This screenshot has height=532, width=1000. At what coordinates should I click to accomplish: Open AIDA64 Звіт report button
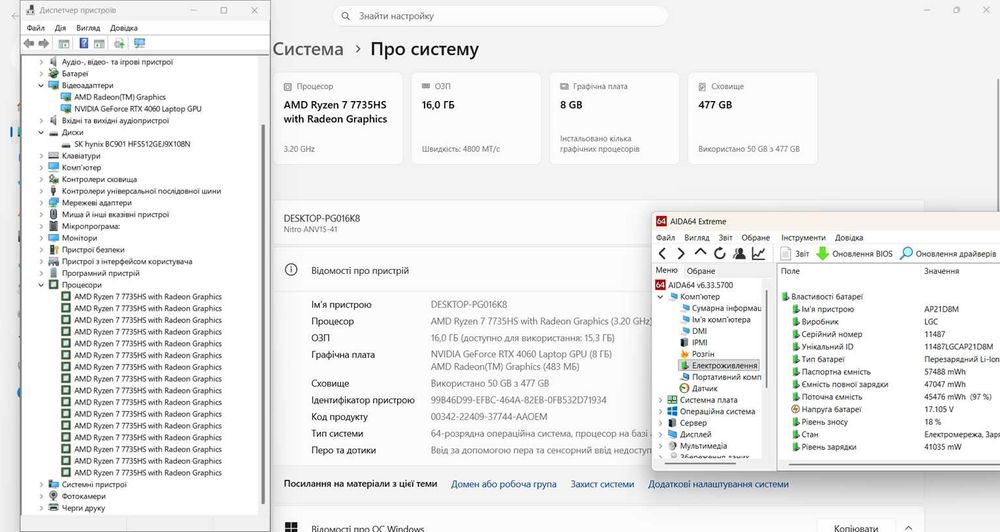click(795, 253)
